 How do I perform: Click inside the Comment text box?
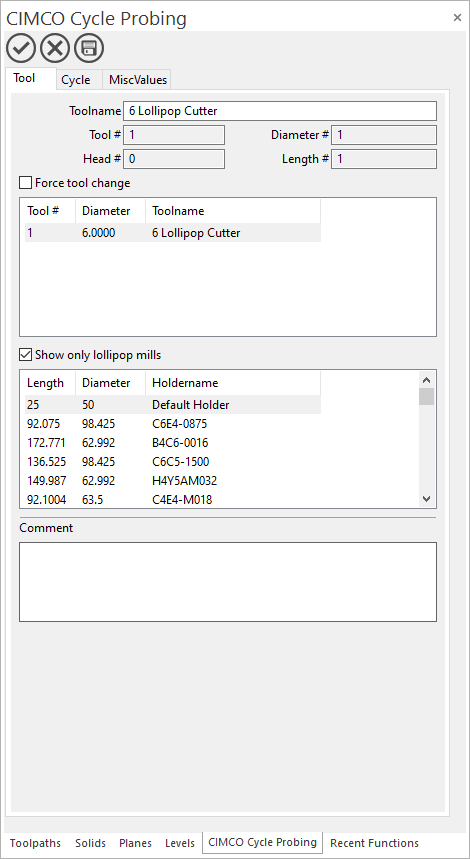pyautogui.click(x=228, y=582)
